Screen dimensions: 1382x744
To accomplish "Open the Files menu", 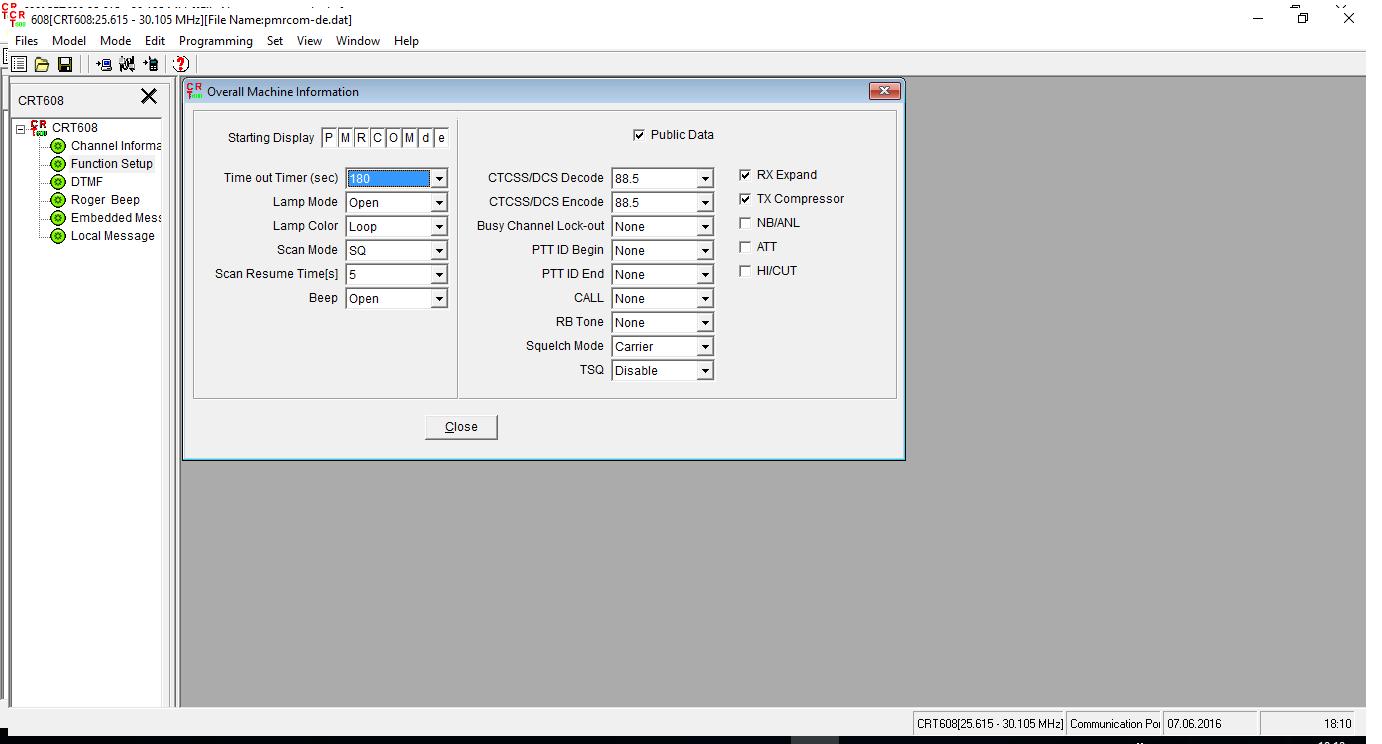I will tap(26, 41).
